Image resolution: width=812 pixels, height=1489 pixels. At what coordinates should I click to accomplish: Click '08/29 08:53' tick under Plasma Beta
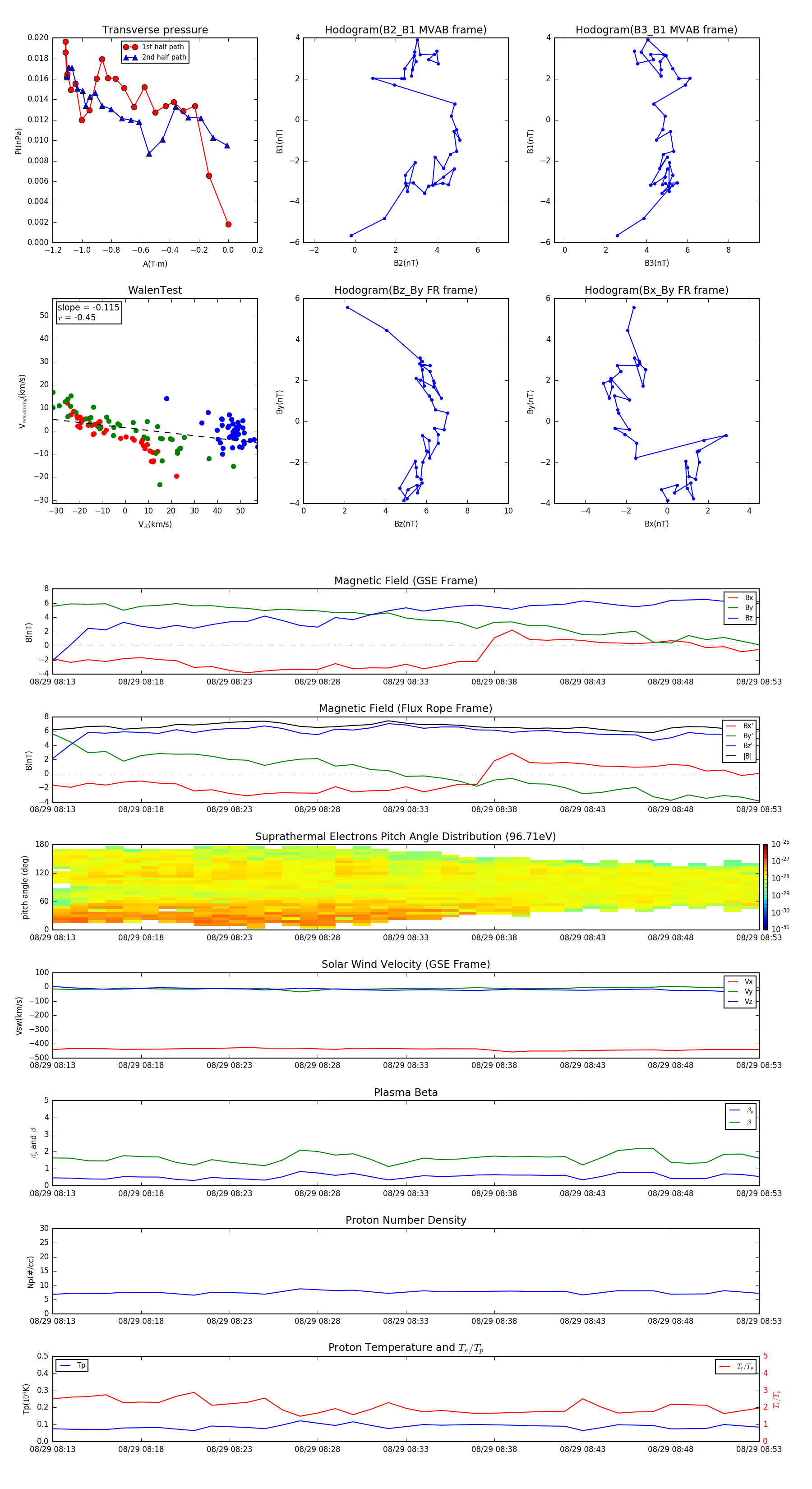759,1193
